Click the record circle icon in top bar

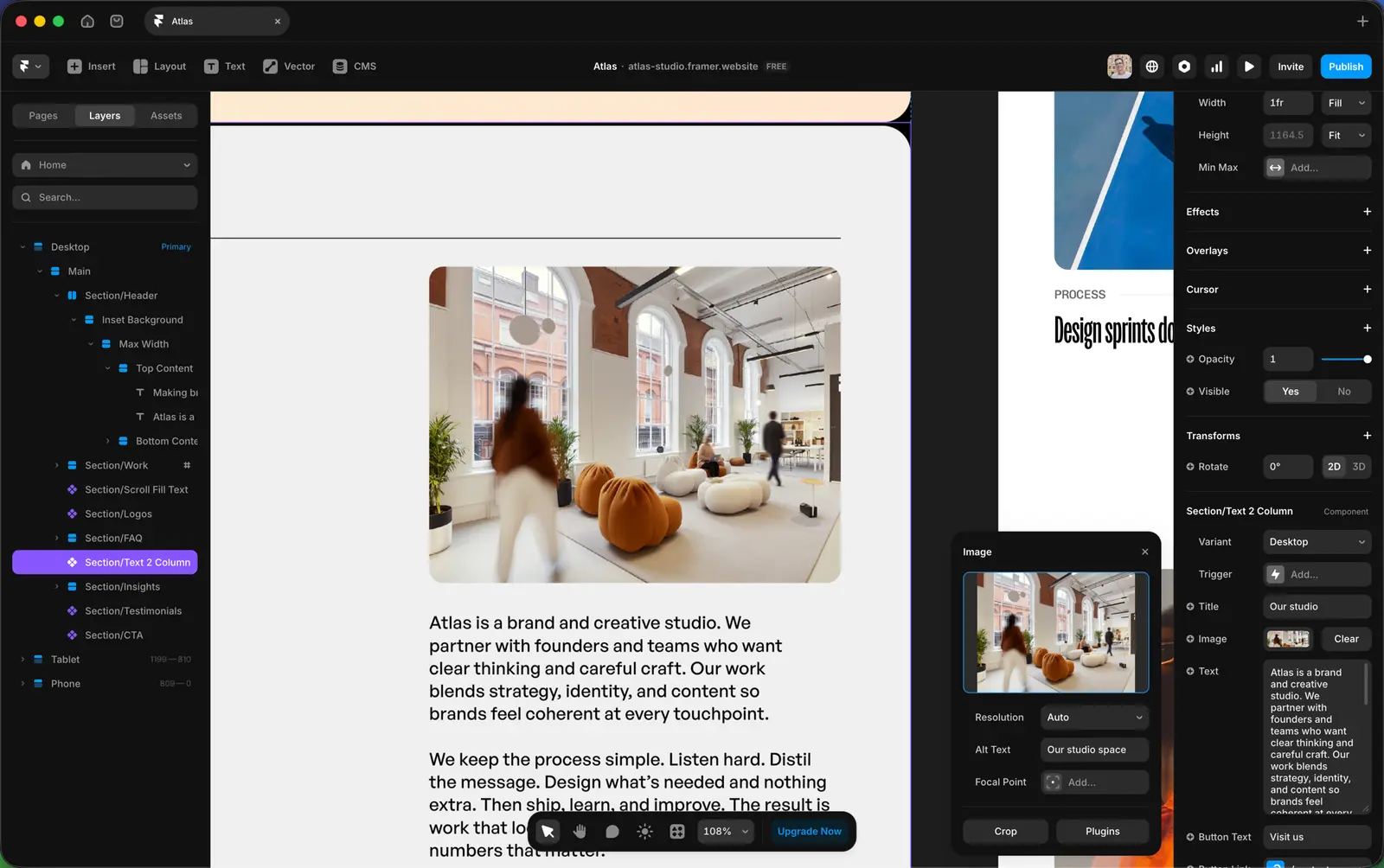click(x=1184, y=67)
